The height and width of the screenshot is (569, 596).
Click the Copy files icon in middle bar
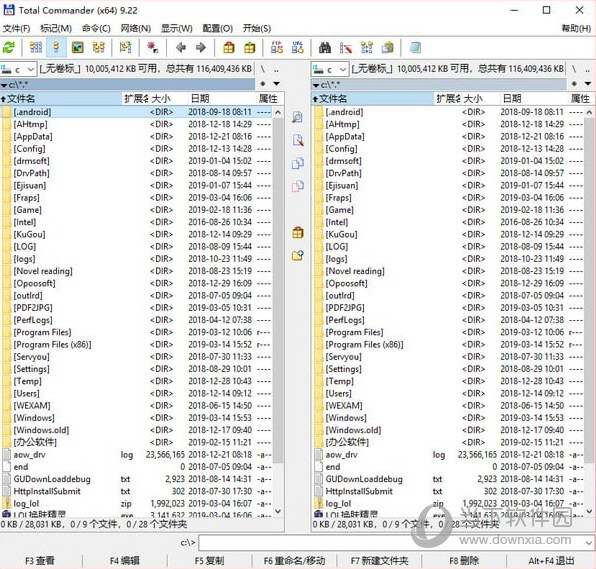click(x=298, y=163)
